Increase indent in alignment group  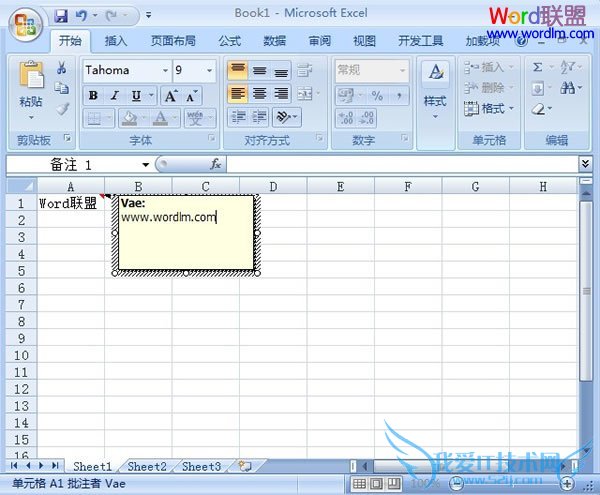(259, 117)
